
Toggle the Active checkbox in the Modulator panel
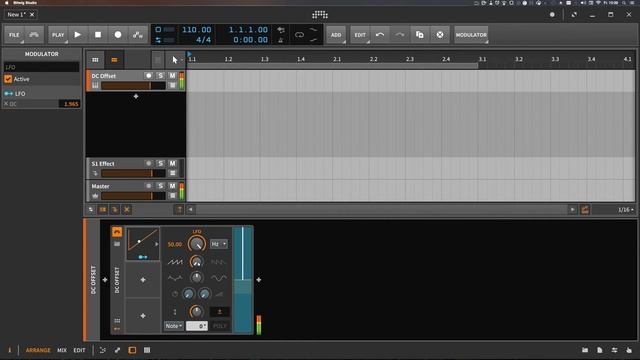point(8,79)
